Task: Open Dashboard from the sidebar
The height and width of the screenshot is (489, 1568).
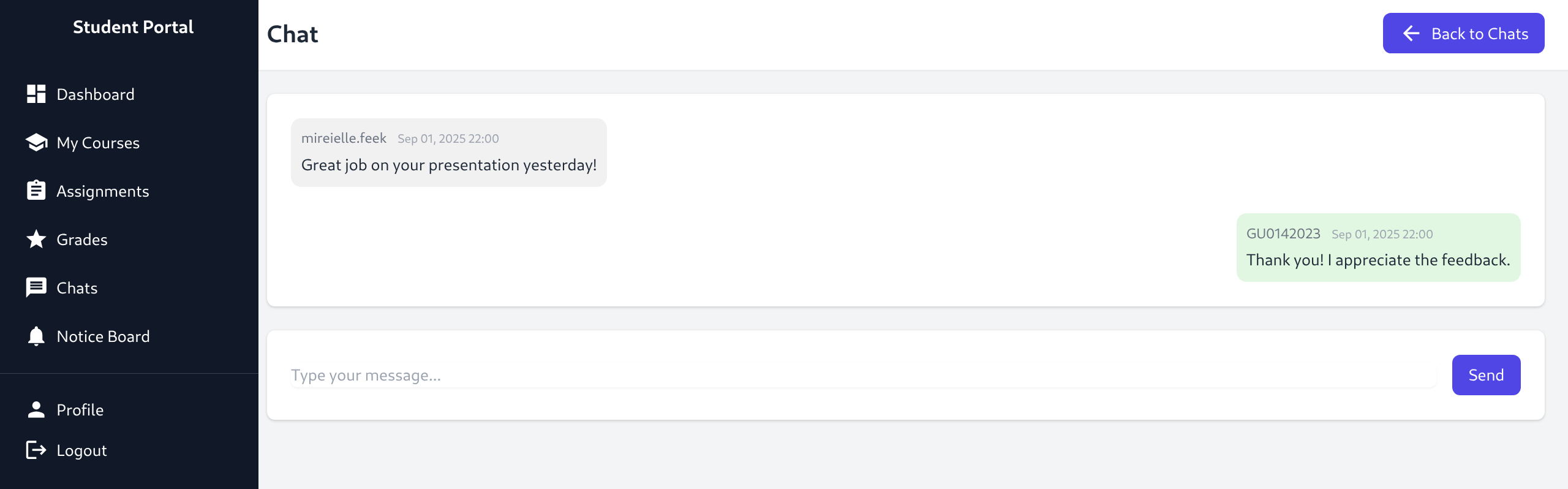Action: 96,94
